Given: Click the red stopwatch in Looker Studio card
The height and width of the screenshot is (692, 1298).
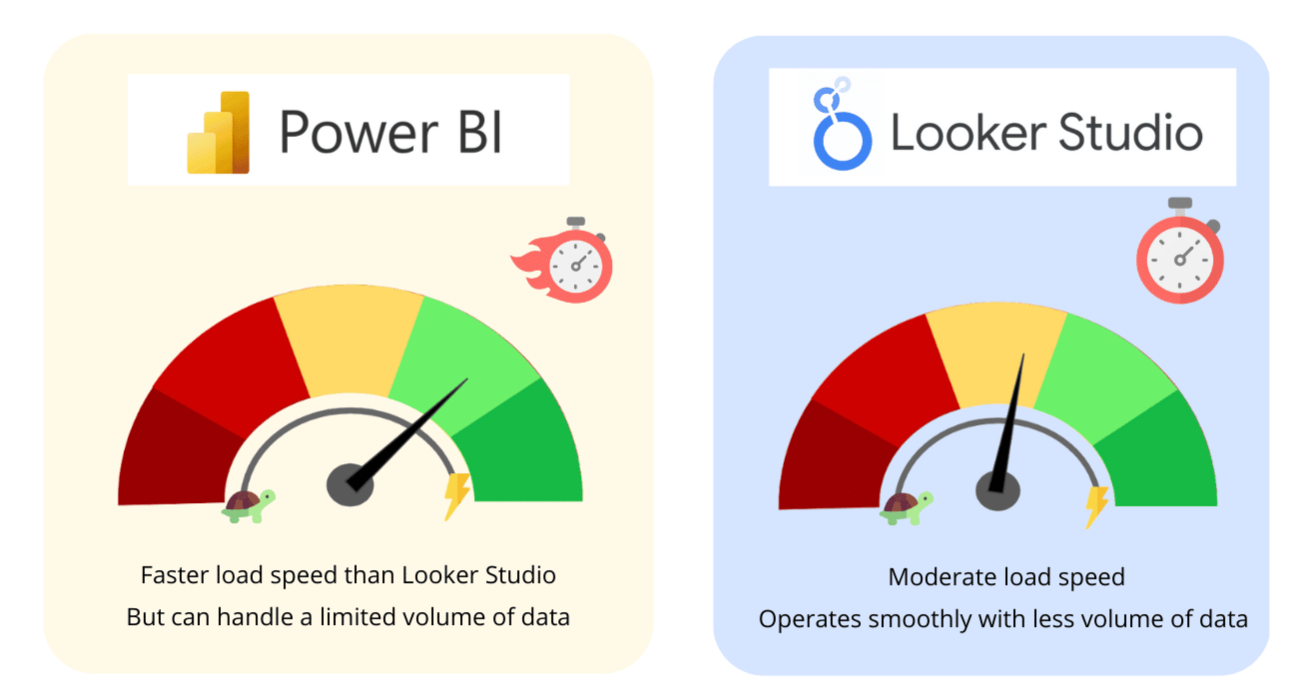Looking at the screenshot, I should (1180, 250).
